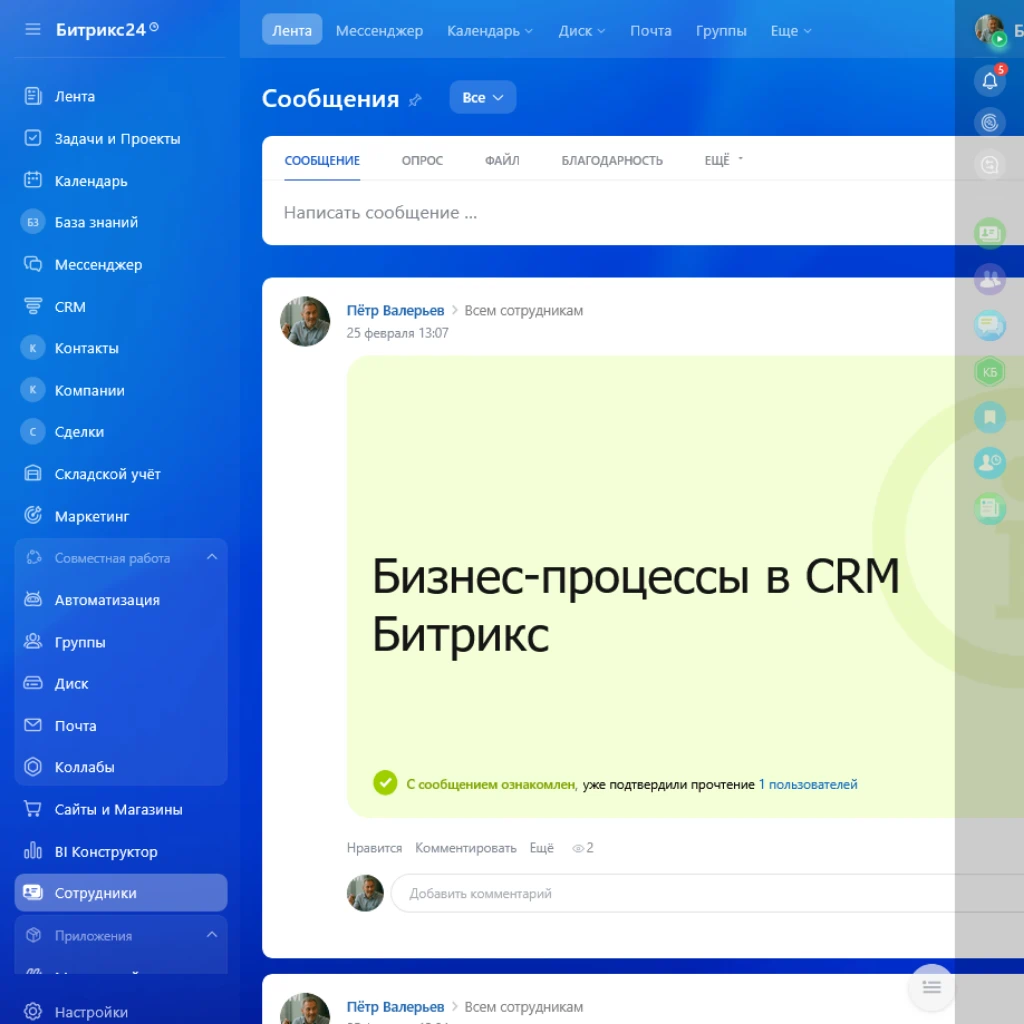Open BI Конструктор from sidebar
Image resolution: width=1024 pixels, height=1024 pixels.
point(105,851)
